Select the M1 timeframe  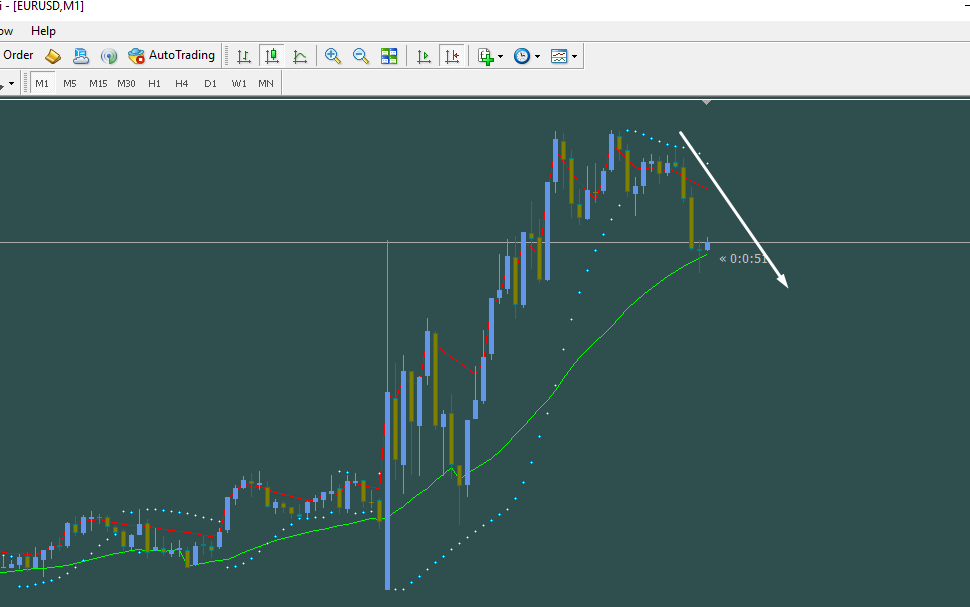click(x=42, y=84)
